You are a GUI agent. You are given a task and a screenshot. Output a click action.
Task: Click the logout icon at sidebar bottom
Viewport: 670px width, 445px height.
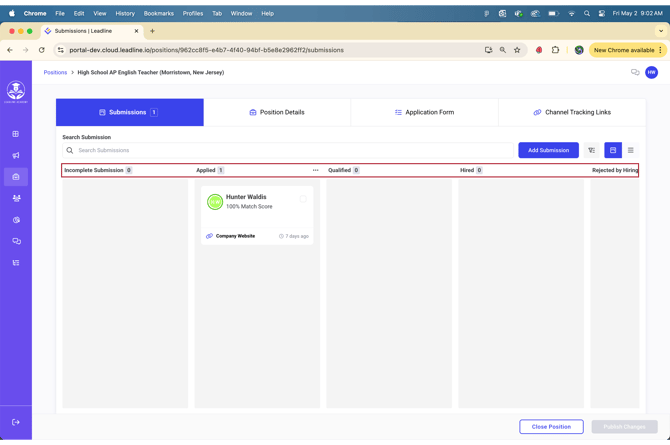click(16, 422)
